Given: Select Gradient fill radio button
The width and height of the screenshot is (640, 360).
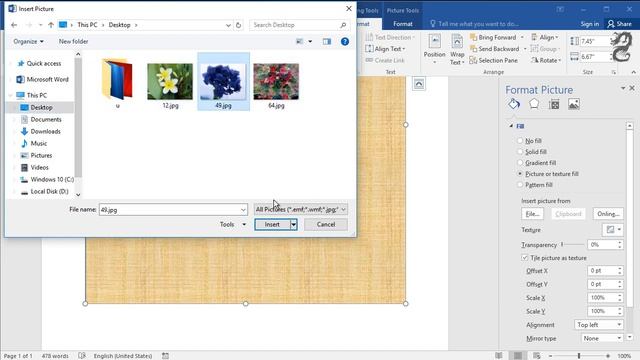Looking at the screenshot, I should click(x=520, y=162).
